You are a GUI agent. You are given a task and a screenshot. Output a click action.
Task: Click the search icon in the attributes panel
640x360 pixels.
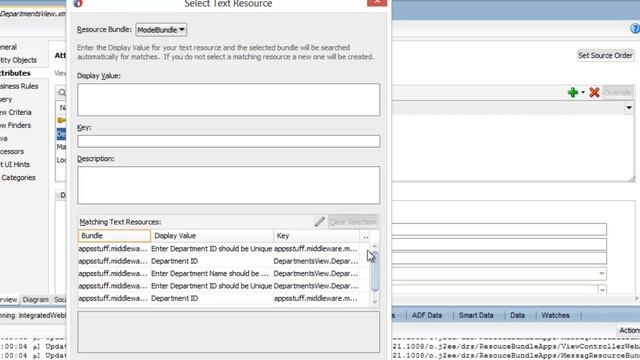(x=62, y=93)
